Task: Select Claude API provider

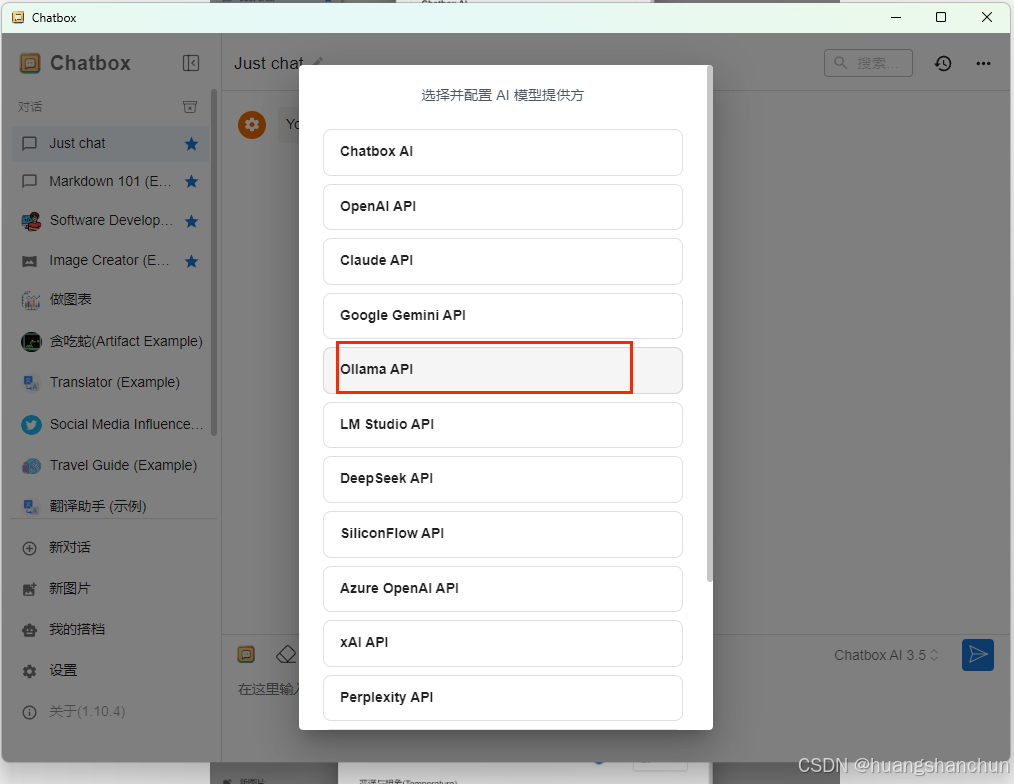Action: [x=502, y=261]
